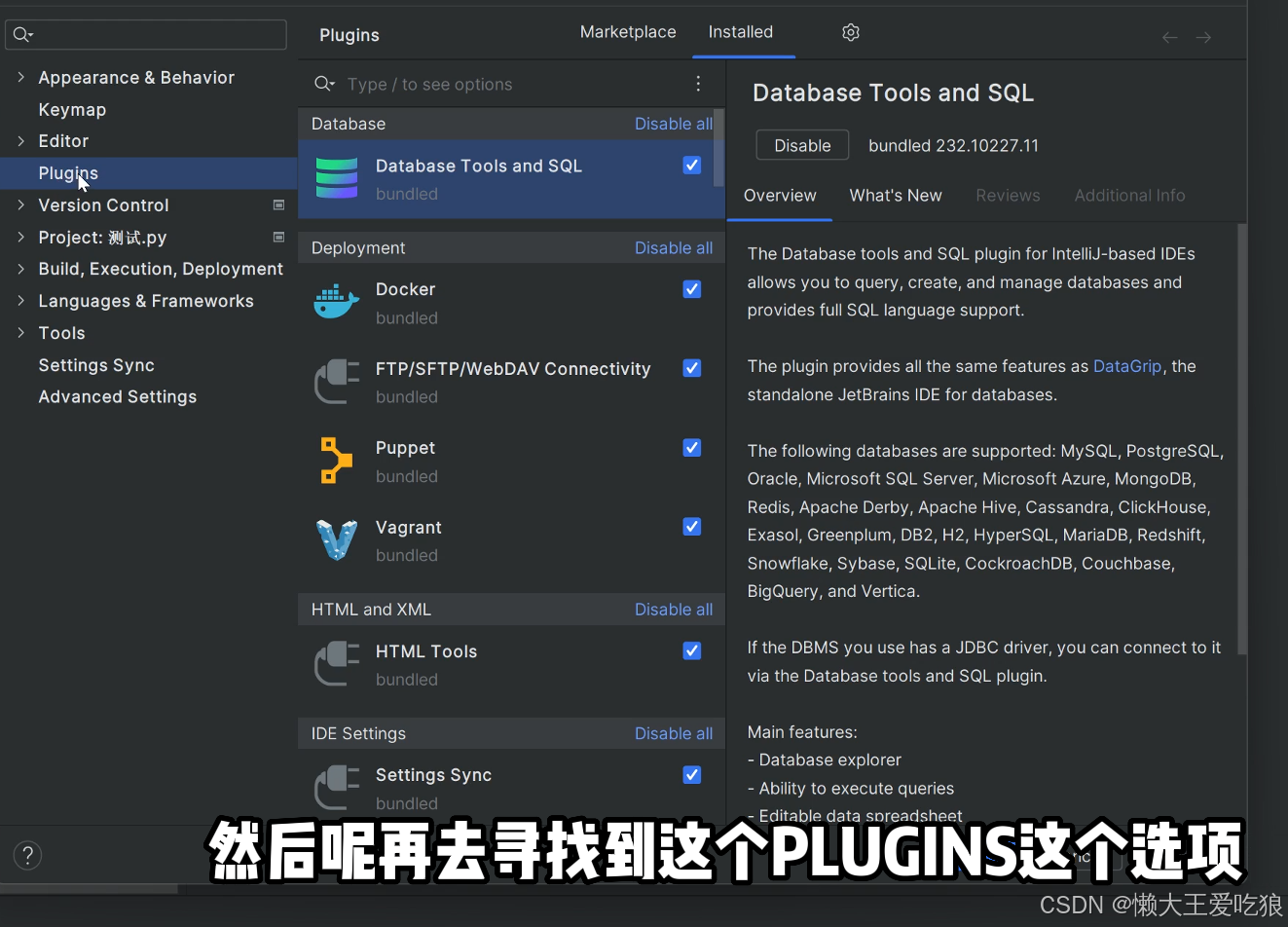This screenshot has width=1288, height=927.
Task: Select the Docker plugin row
Action: pos(511,303)
